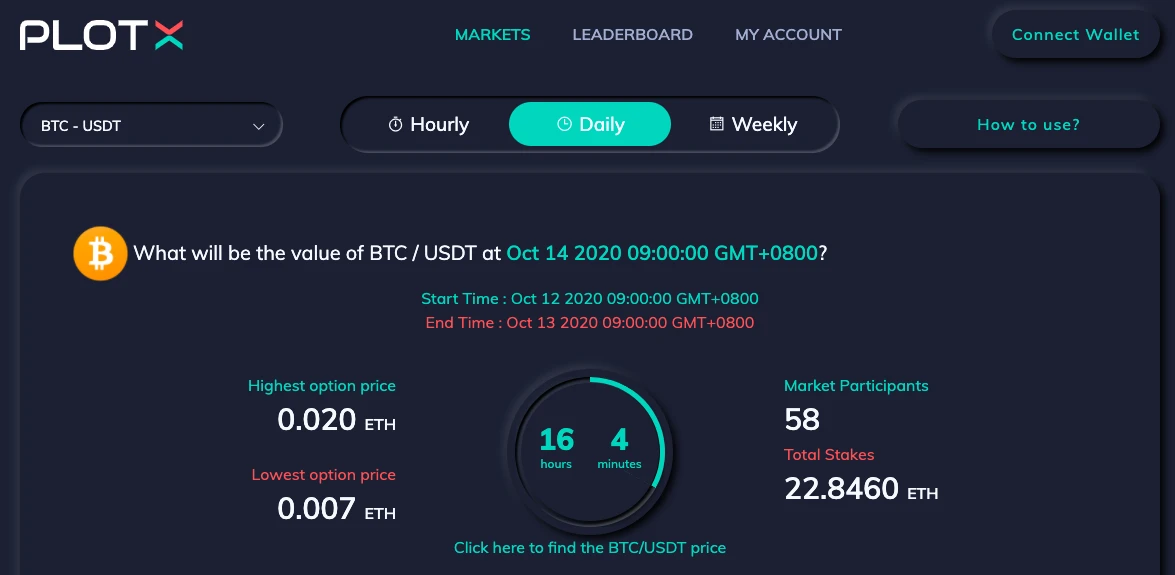Screen dimensions: 1175x575
Task: Switch to the Daily timeframe
Action: click(590, 125)
